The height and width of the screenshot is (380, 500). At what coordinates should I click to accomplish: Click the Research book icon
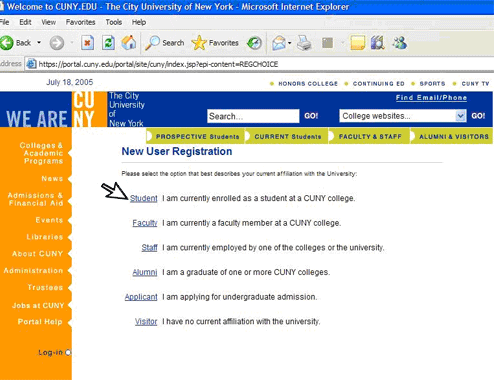pos(378,43)
